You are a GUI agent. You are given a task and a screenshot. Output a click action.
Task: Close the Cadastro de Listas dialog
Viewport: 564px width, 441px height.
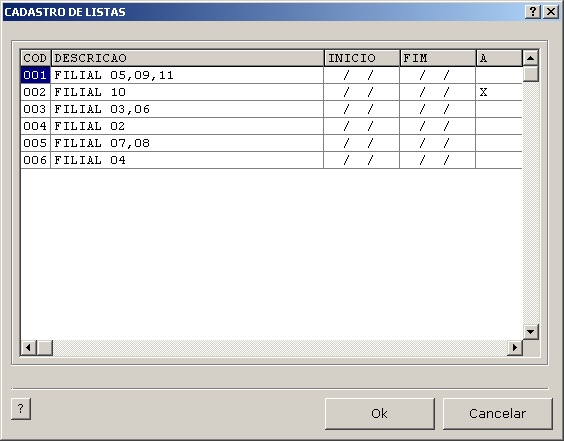point(551,12)
